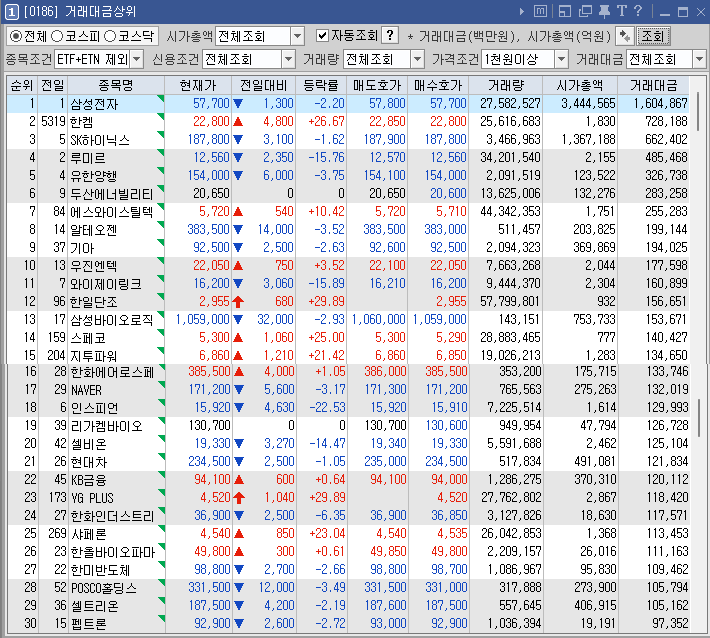This screenshot has width=710, height=638.
Task: Click the green corner marker on 한컴 row
Action: 160,116
